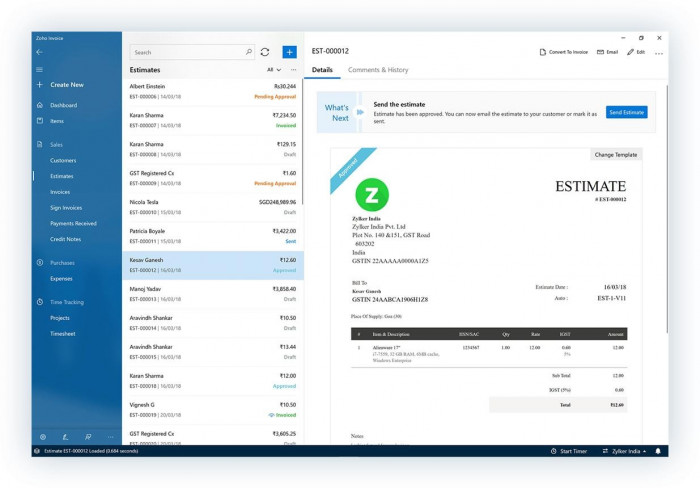Select Patricia Boyale estimate EST-000011

click(213, 236)
